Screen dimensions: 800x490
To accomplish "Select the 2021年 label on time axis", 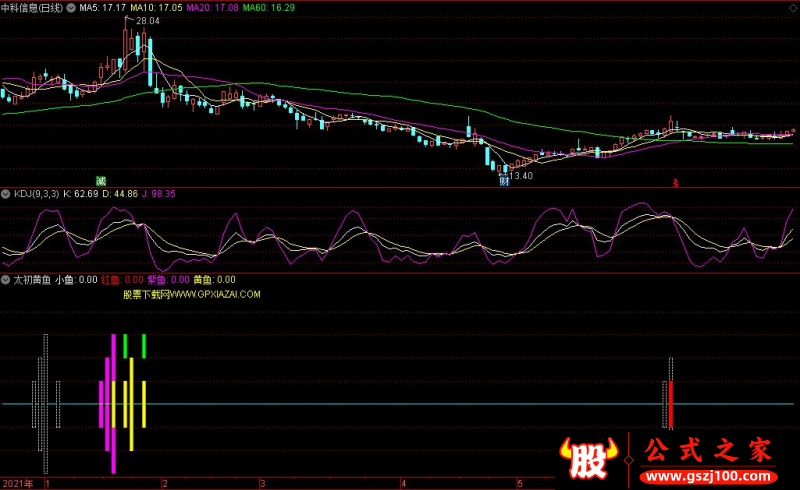I will [x=17, y=483].
